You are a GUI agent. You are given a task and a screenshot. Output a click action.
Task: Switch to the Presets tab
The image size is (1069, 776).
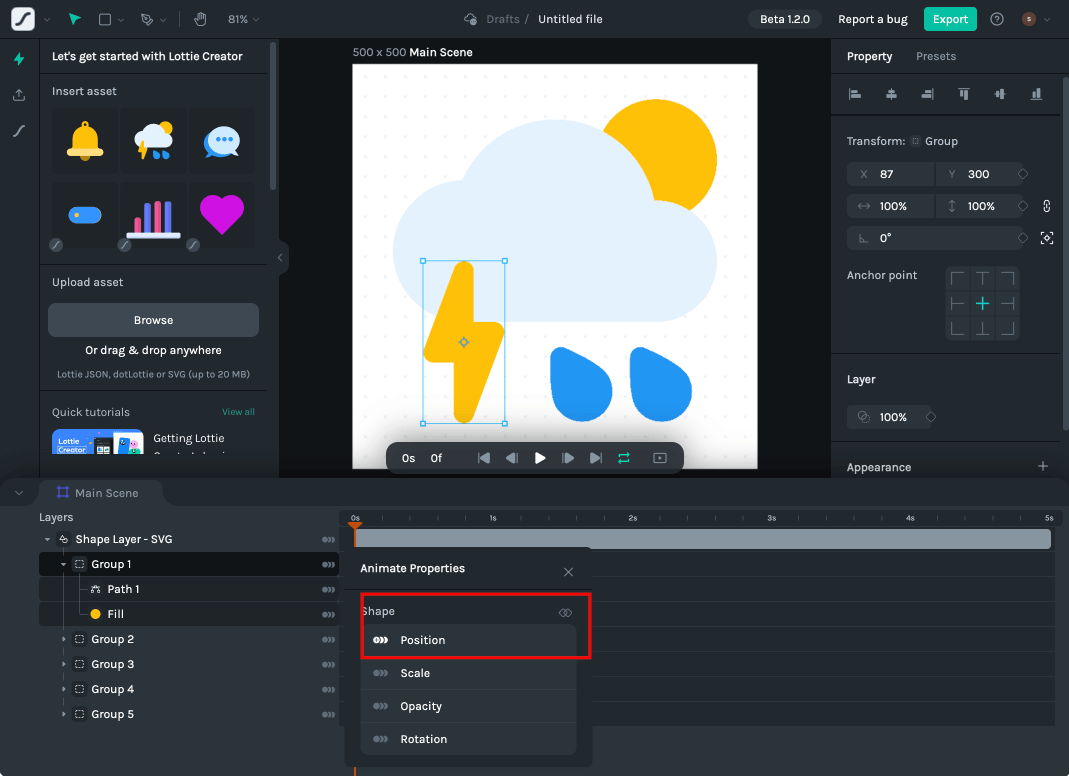[x=936, y=56]
